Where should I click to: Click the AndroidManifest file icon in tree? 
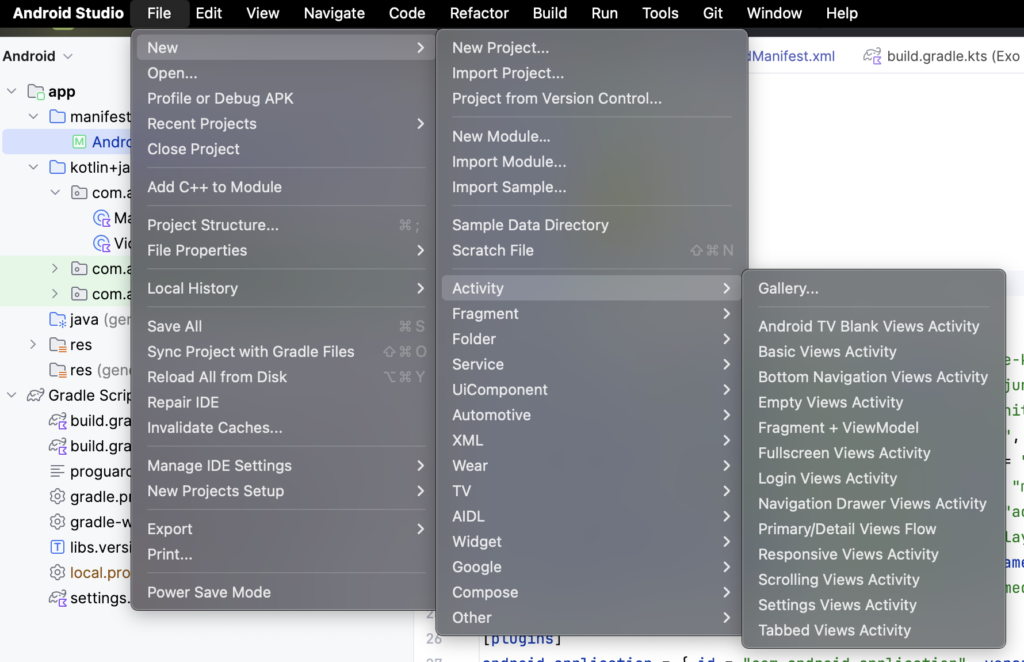tap(79, 142)
